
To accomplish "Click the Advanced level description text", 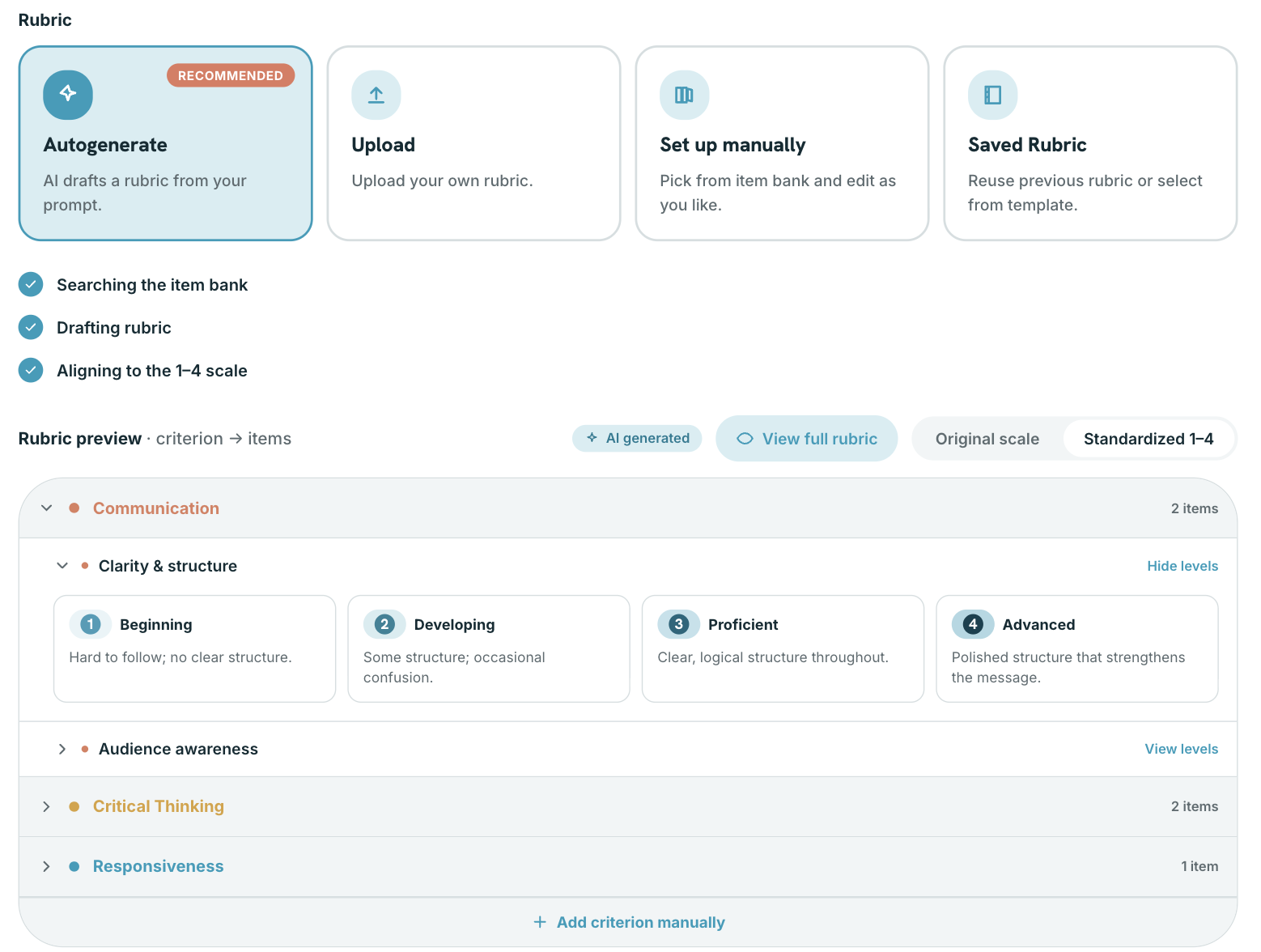I will (1068, 667).
